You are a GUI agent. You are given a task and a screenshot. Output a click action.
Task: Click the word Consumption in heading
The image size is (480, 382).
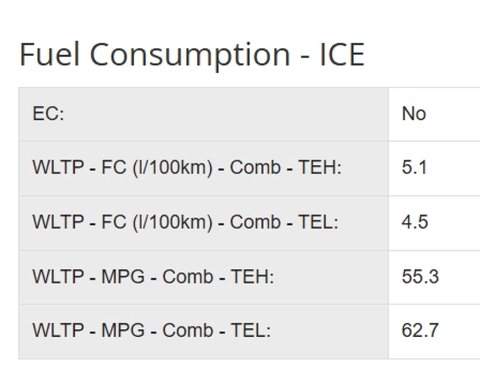[190, 56]
